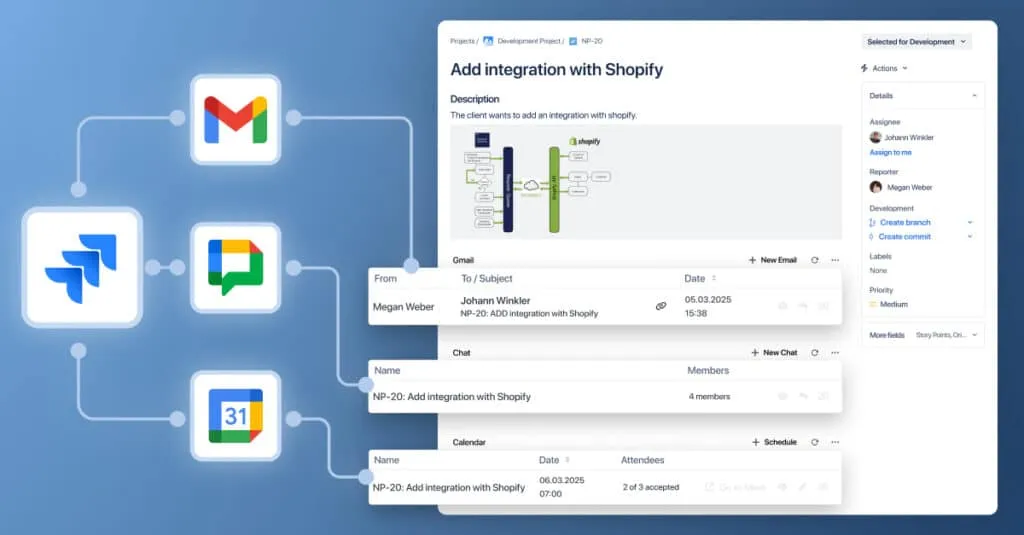Click the Megan Weber reporter name
Image resolution: width=1024 pixels, height=535 pixels.
[909, 187]
